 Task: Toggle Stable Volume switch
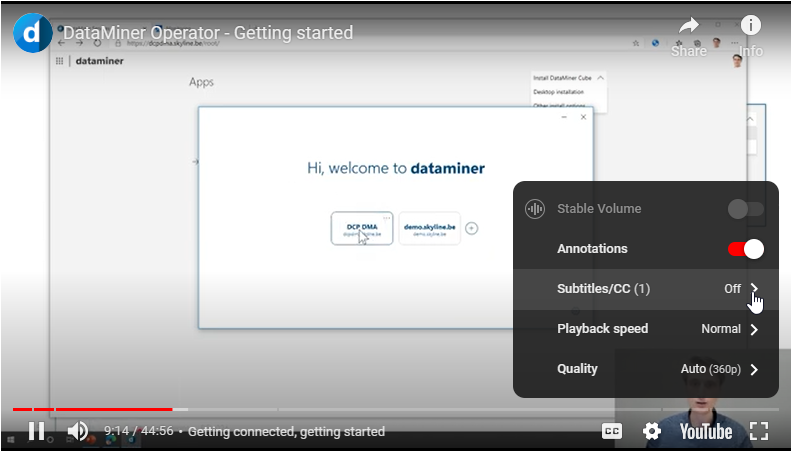(x=746, y=208)
